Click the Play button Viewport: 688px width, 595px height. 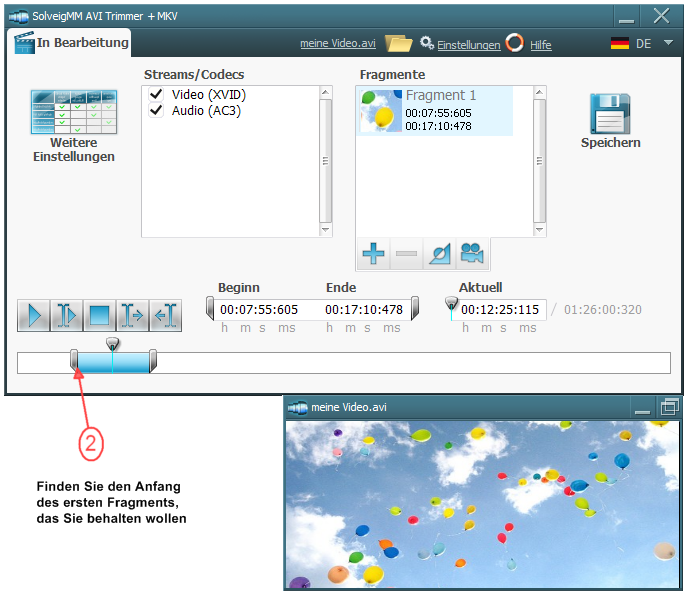tap(34, 315)
